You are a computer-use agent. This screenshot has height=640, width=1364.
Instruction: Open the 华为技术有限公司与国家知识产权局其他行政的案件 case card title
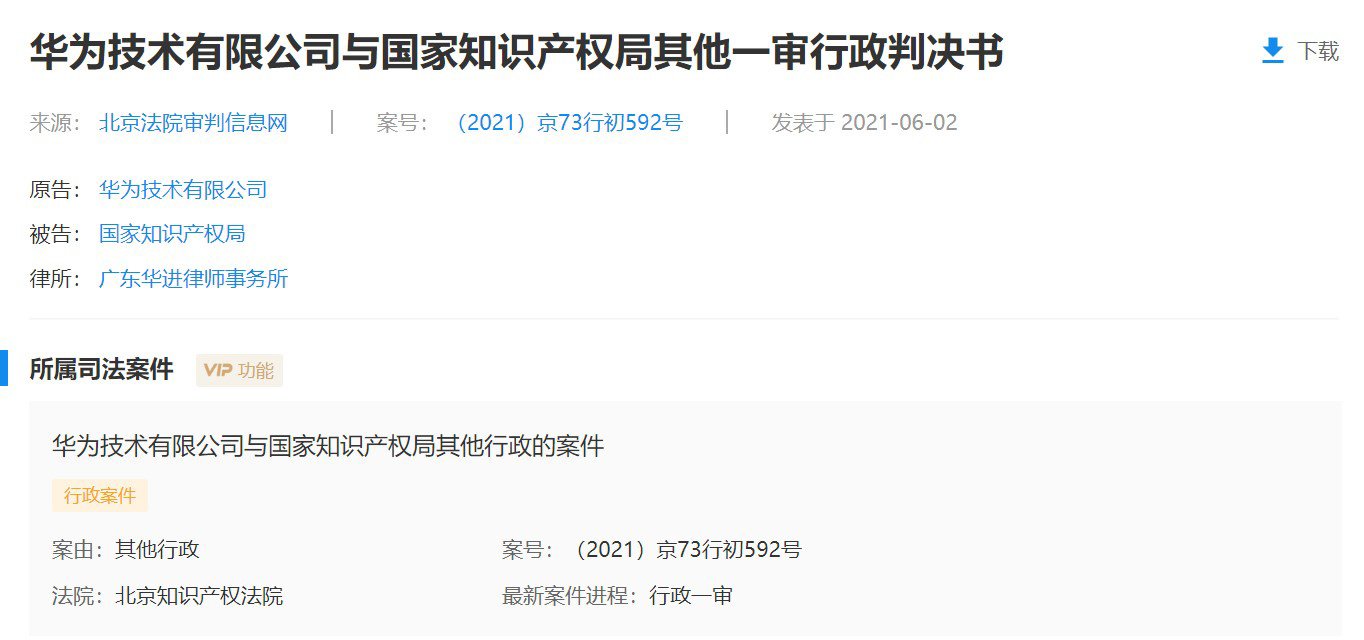328,446
